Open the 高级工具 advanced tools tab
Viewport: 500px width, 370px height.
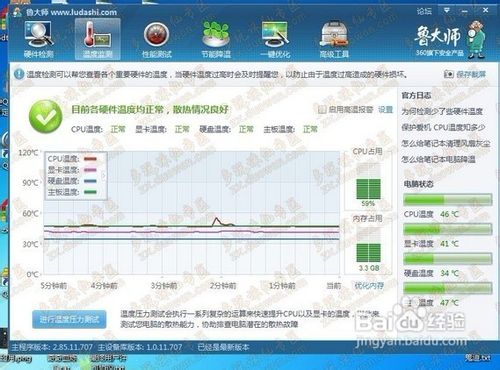334,39
